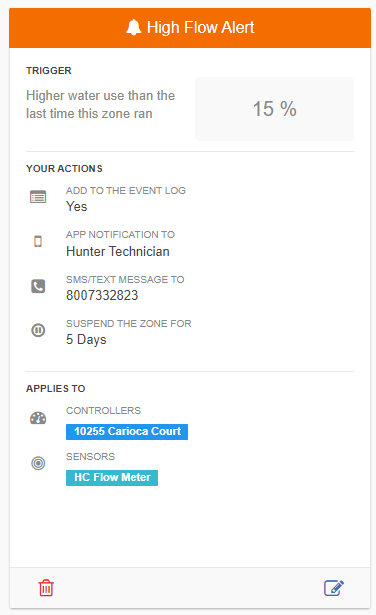Click the SUSPEND THE ZONE FOR label
The width and height of the screenshot is (376, 615).
pos(129,324)
